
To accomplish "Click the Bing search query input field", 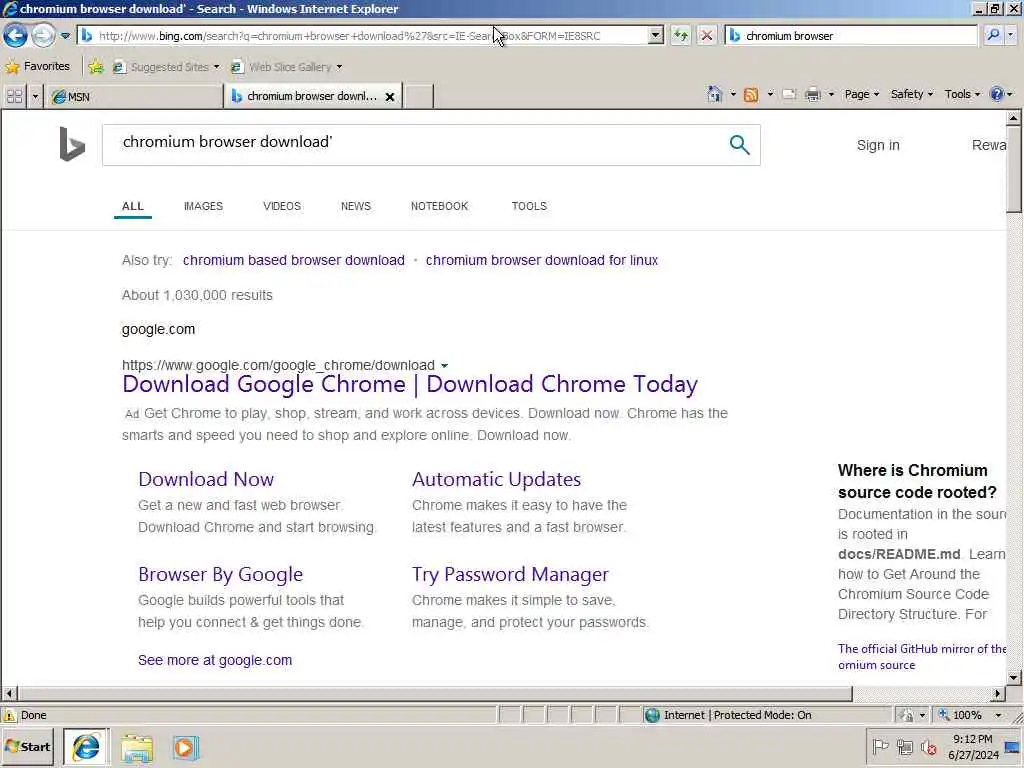I will click(418, 144).
